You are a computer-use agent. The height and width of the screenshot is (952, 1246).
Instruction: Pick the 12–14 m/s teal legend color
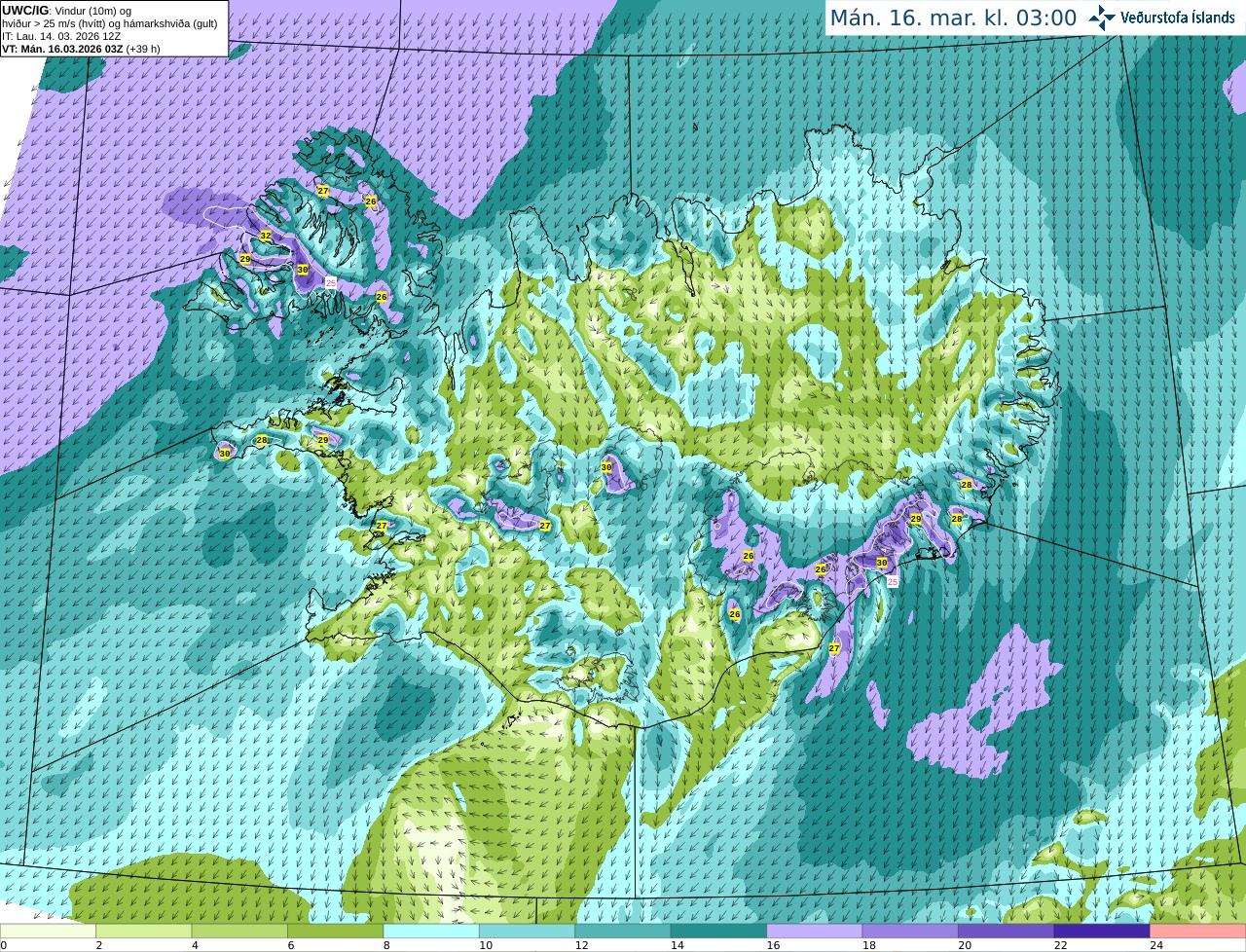click(x=623, y=931)
